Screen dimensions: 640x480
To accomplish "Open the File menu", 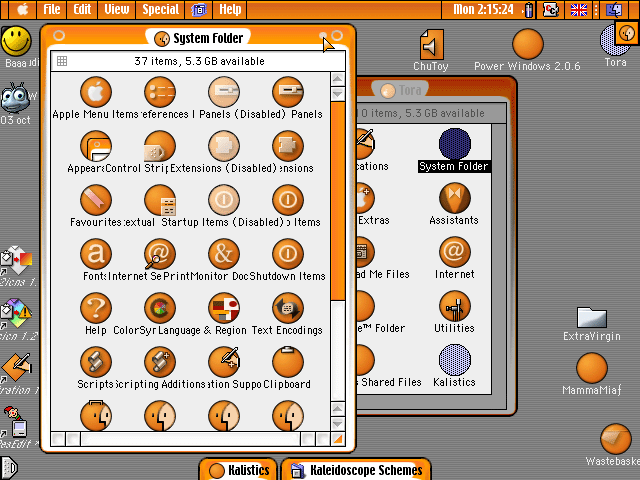I will 52,9.
